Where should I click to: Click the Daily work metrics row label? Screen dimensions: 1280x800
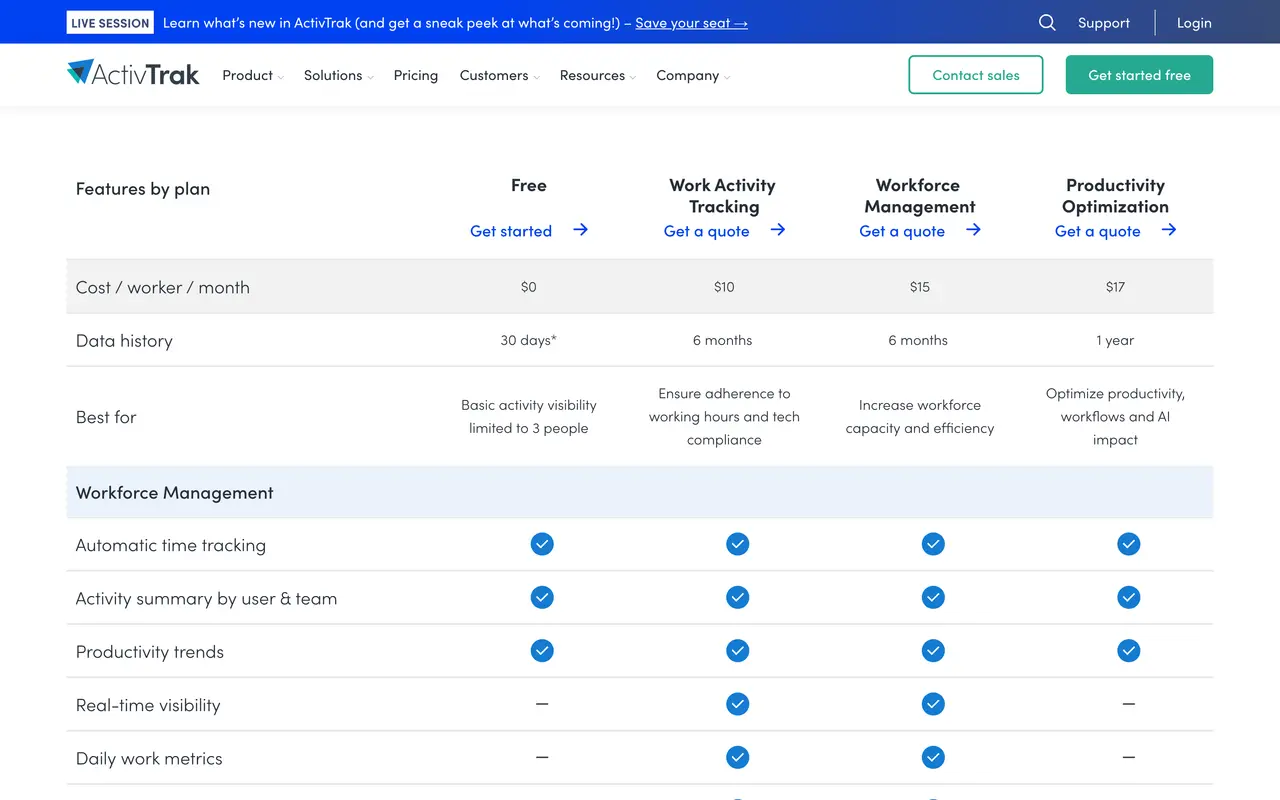tap(149, 758)
